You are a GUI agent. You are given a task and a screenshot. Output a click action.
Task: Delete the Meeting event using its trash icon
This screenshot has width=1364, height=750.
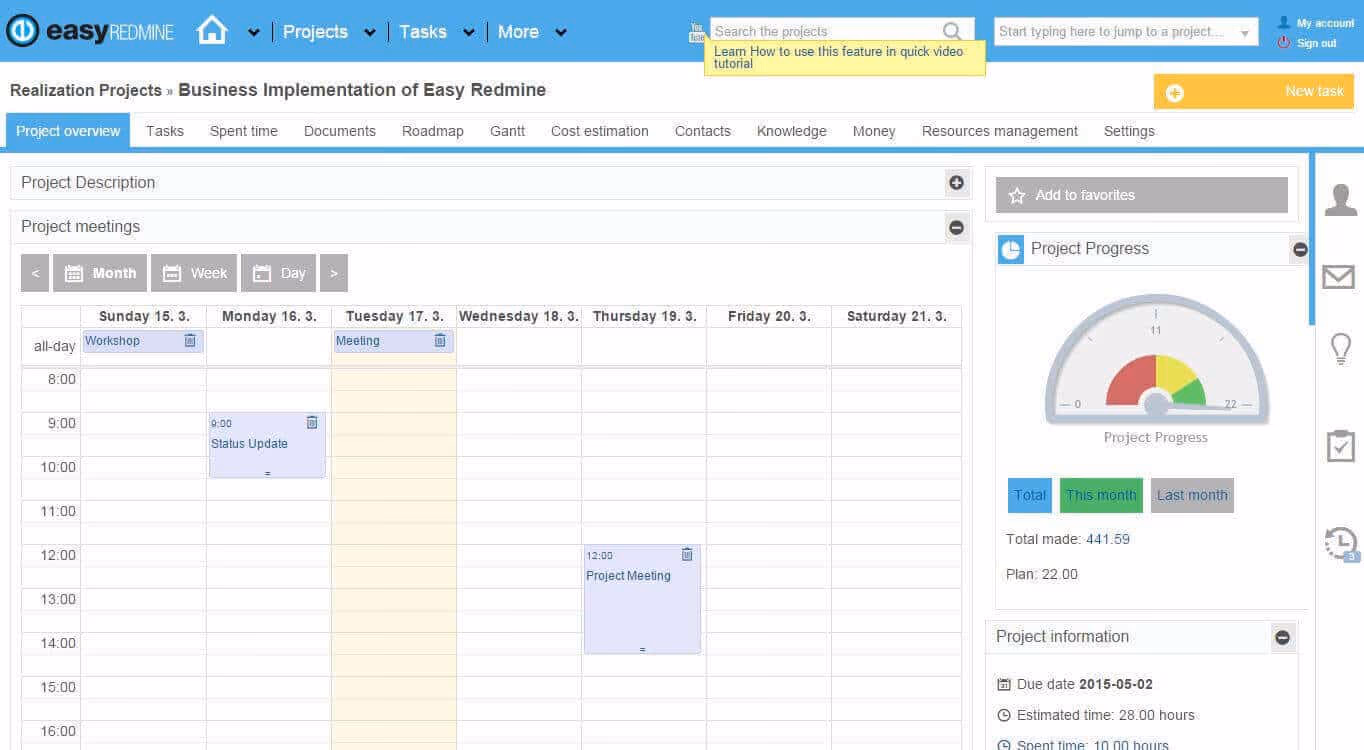(x=439, y=341)
